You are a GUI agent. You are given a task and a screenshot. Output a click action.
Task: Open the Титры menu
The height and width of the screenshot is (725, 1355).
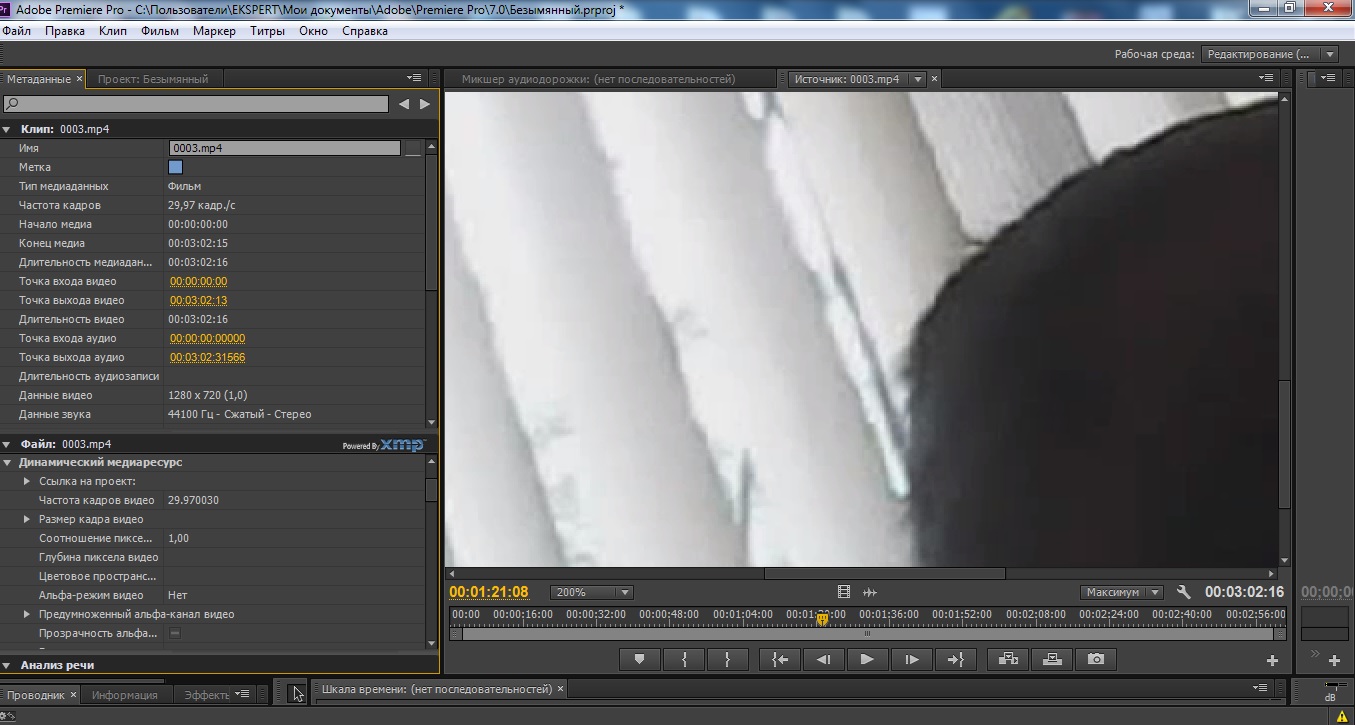click(x=267, y=31)
